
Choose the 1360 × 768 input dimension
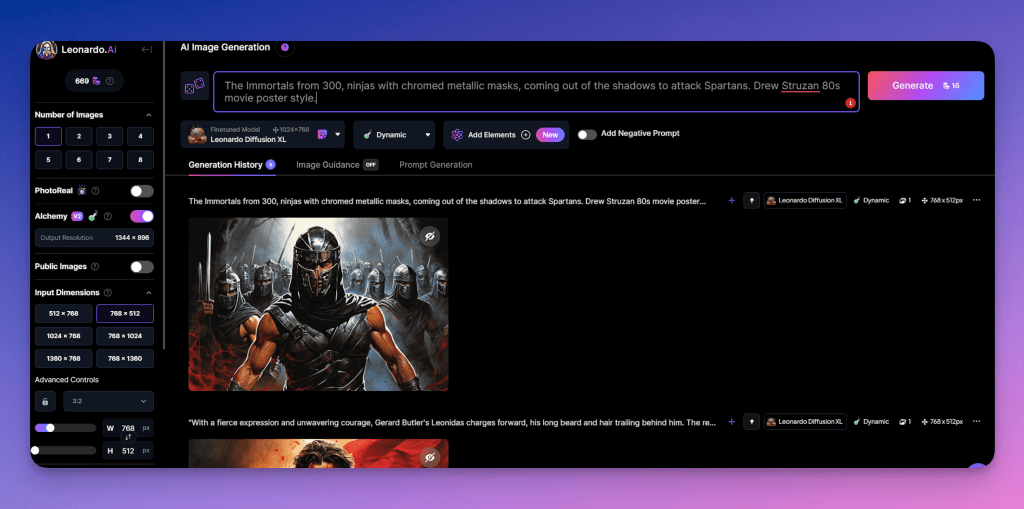tap(63, 359)
